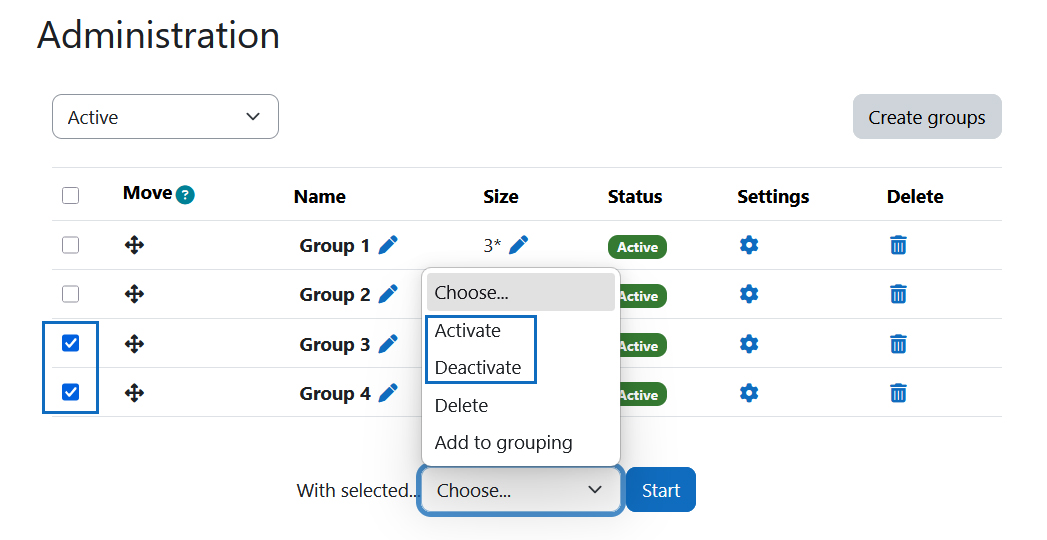The width and height of the screenshot is (1047, 540).
Task: Click the Active badge for Group 1
Action: point(637,247)
